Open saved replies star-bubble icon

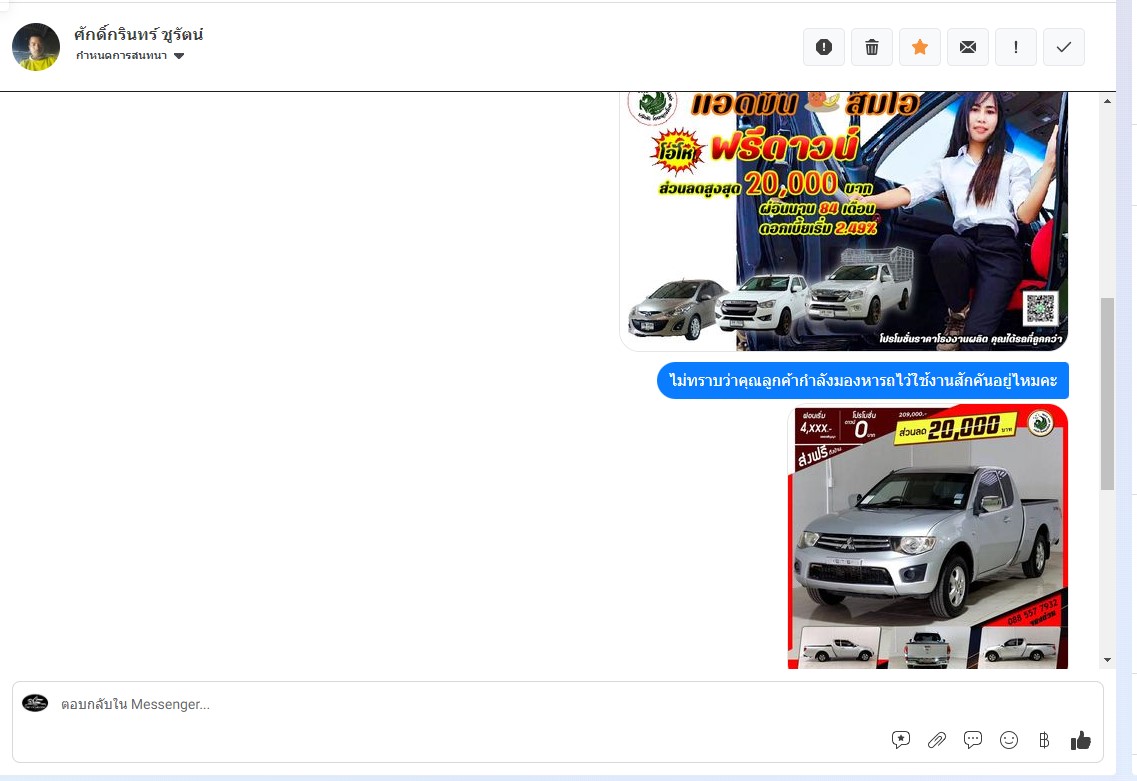click(x=901, y=740)
